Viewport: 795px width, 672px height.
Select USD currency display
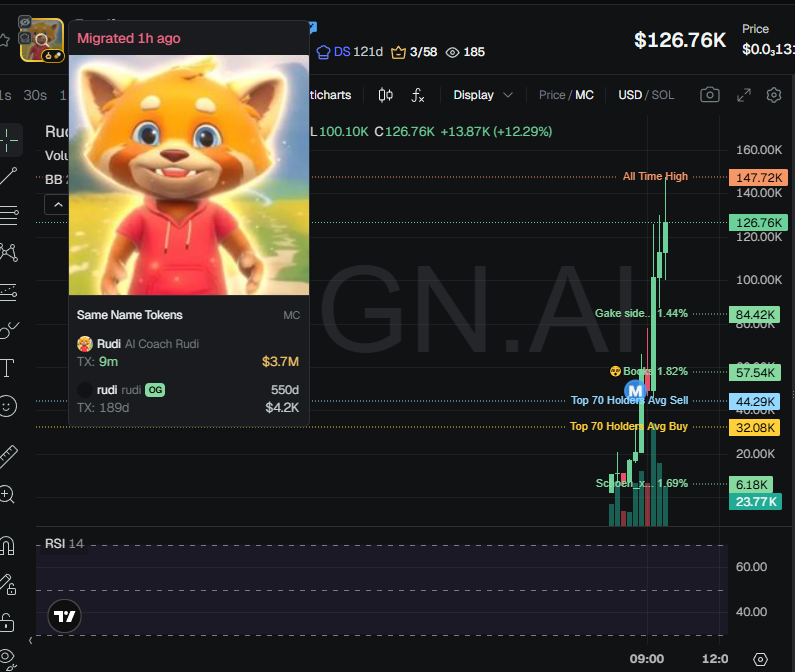coord(630,95)
